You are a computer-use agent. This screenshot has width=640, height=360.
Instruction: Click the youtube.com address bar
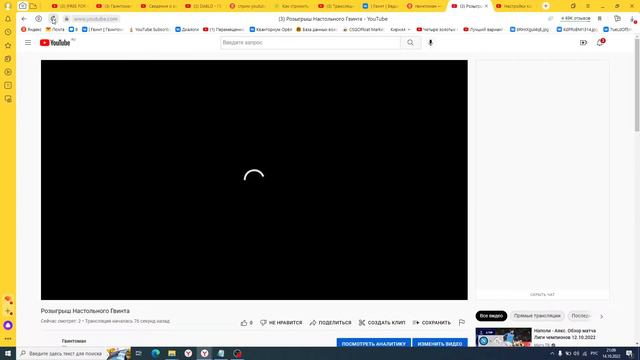point(96,19)
